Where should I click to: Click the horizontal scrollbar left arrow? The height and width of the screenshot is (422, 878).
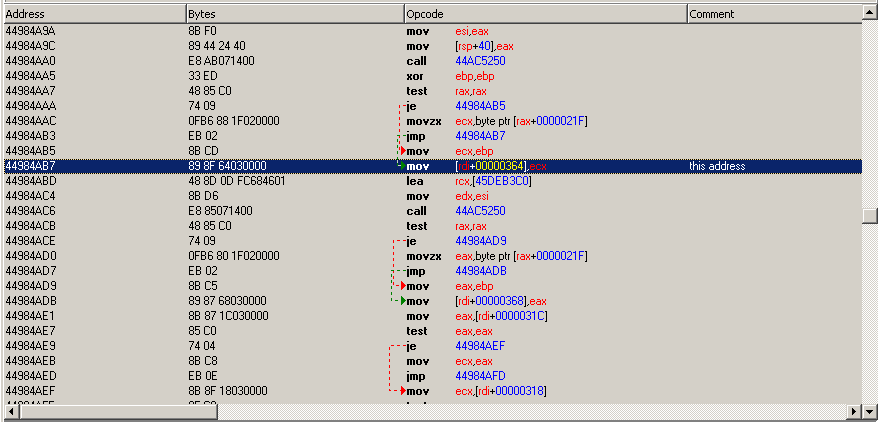pos(11,412)
